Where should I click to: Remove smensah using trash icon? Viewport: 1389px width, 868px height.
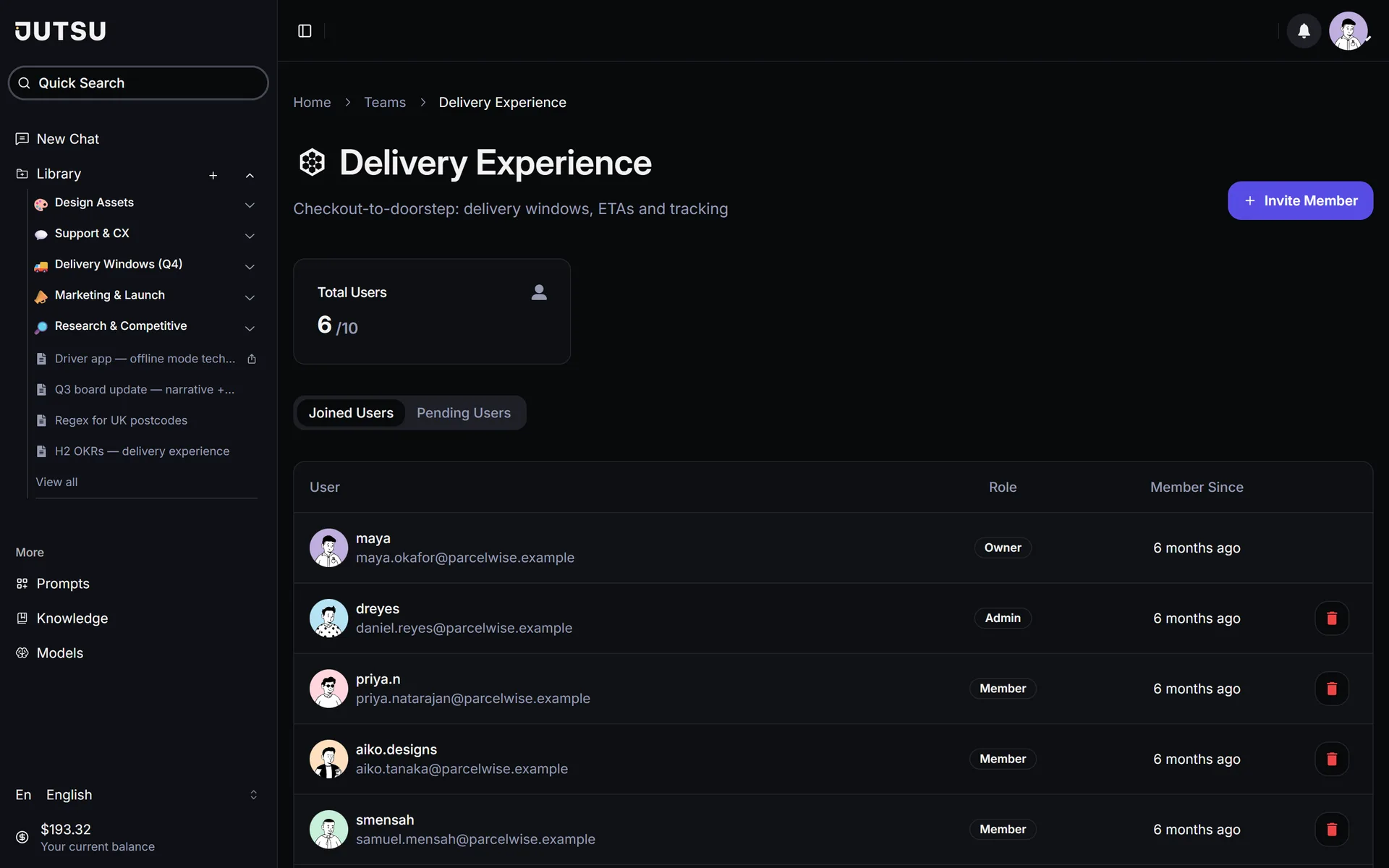point(1331,829)
